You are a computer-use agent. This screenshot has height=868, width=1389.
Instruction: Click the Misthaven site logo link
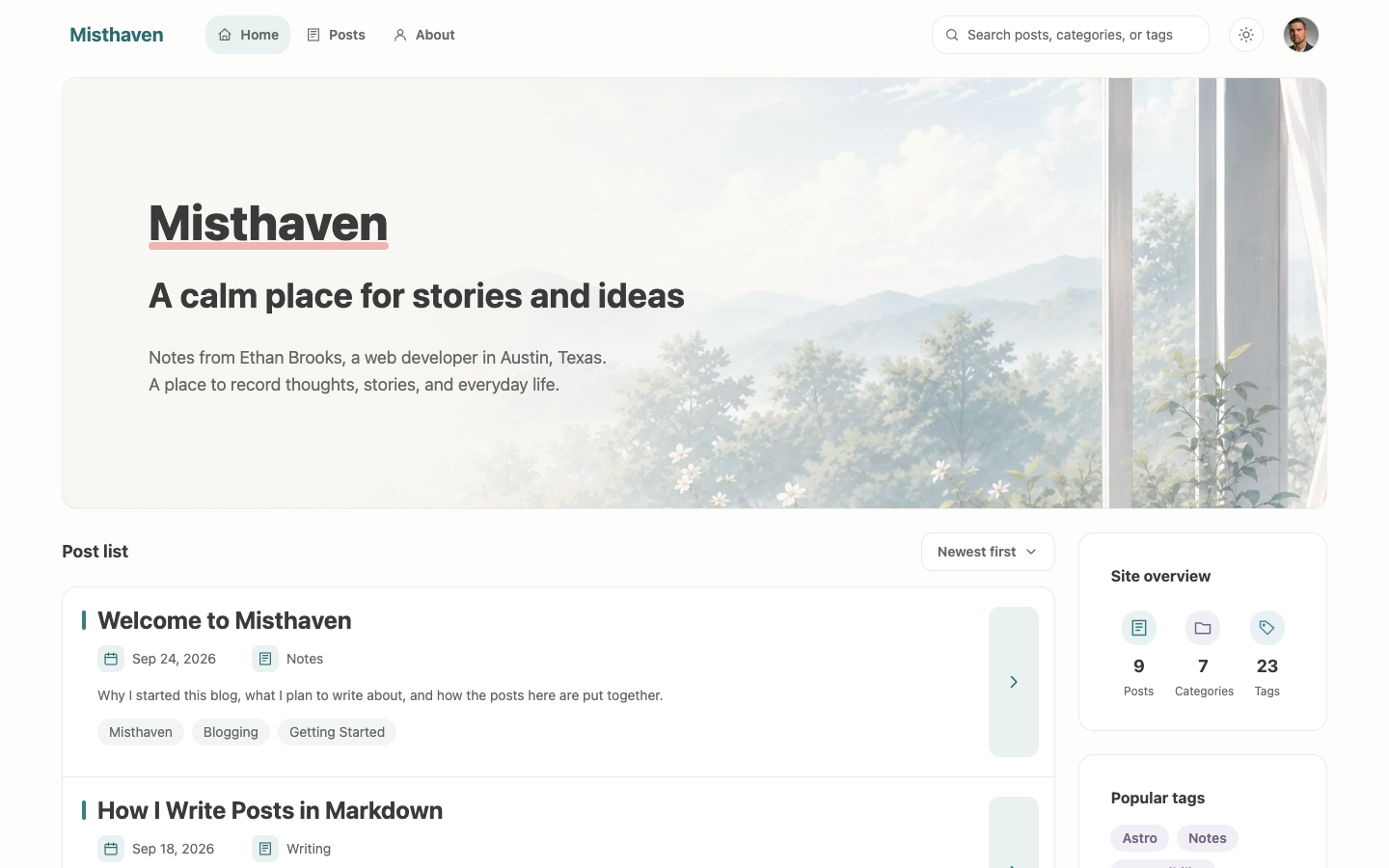click(x=117, y=35)
